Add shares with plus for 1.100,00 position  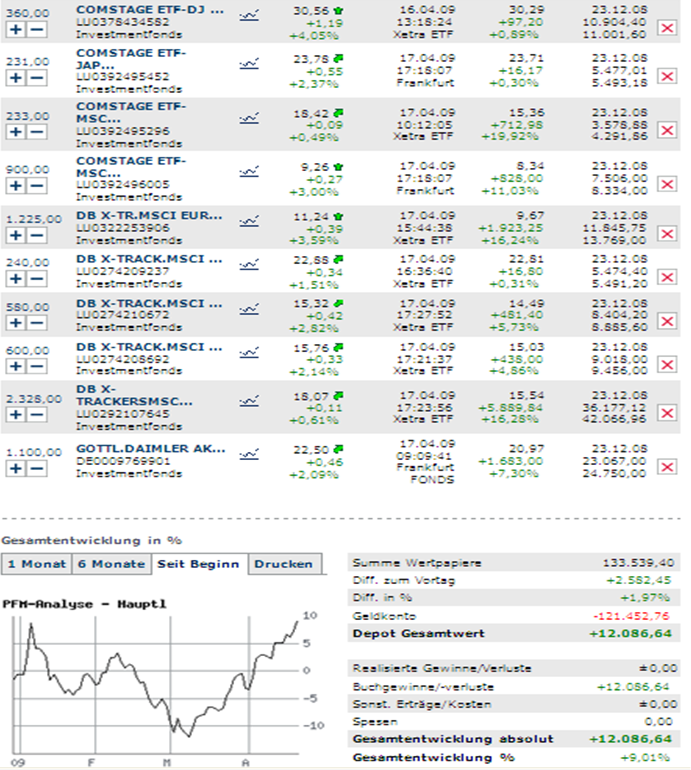[16, 468]
